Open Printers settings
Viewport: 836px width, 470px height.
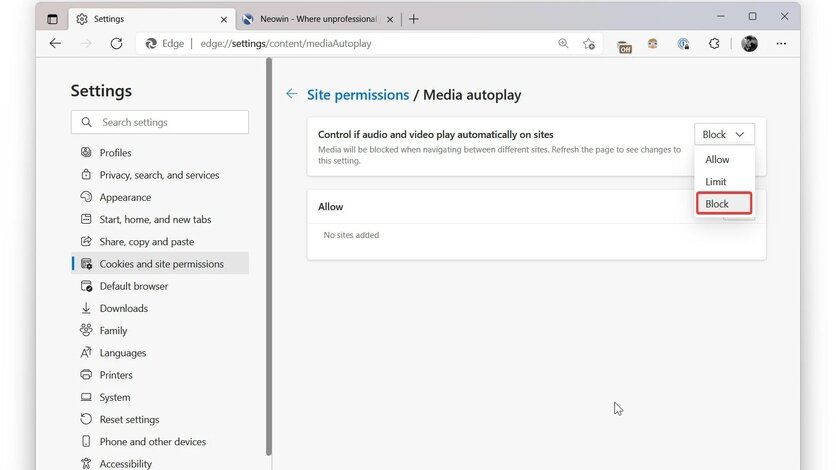tap(160, 375)
